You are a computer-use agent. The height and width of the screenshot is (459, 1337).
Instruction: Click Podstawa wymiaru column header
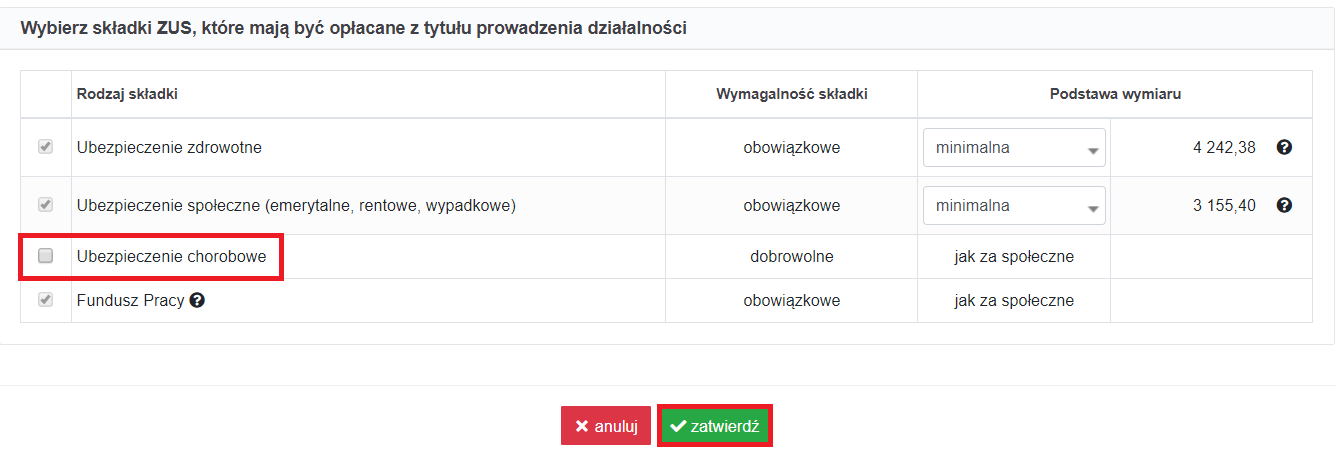[x=1115, y=94]
